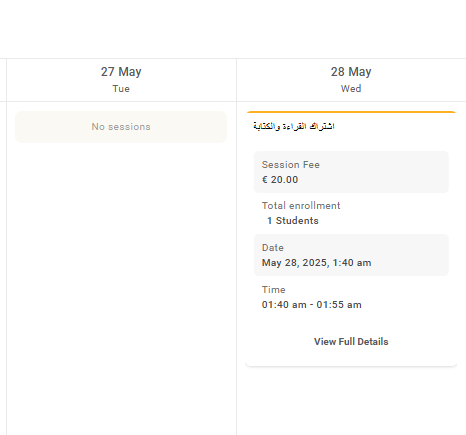Click empty area below Tuesday's No sessions
The width and height of the screenshot is (466, 435).
pyautogui.click(x=121, y=287)
